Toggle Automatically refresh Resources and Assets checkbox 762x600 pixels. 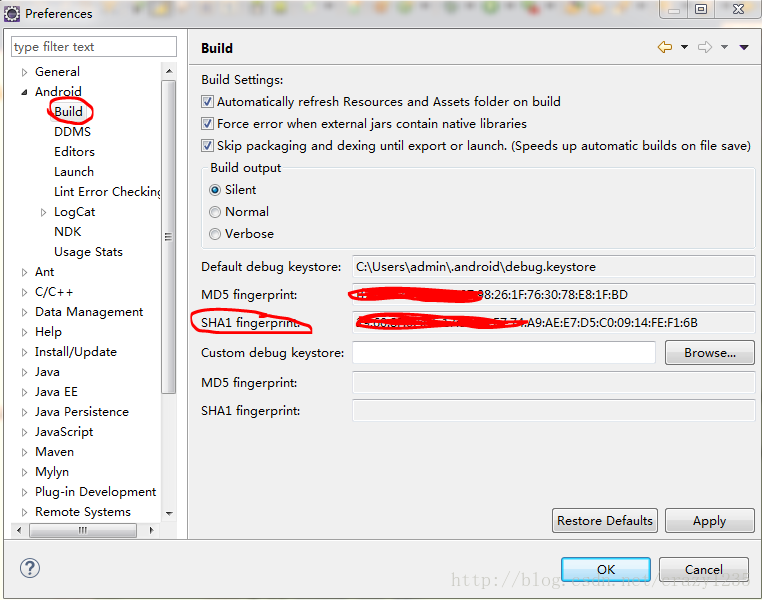(207, 102)
